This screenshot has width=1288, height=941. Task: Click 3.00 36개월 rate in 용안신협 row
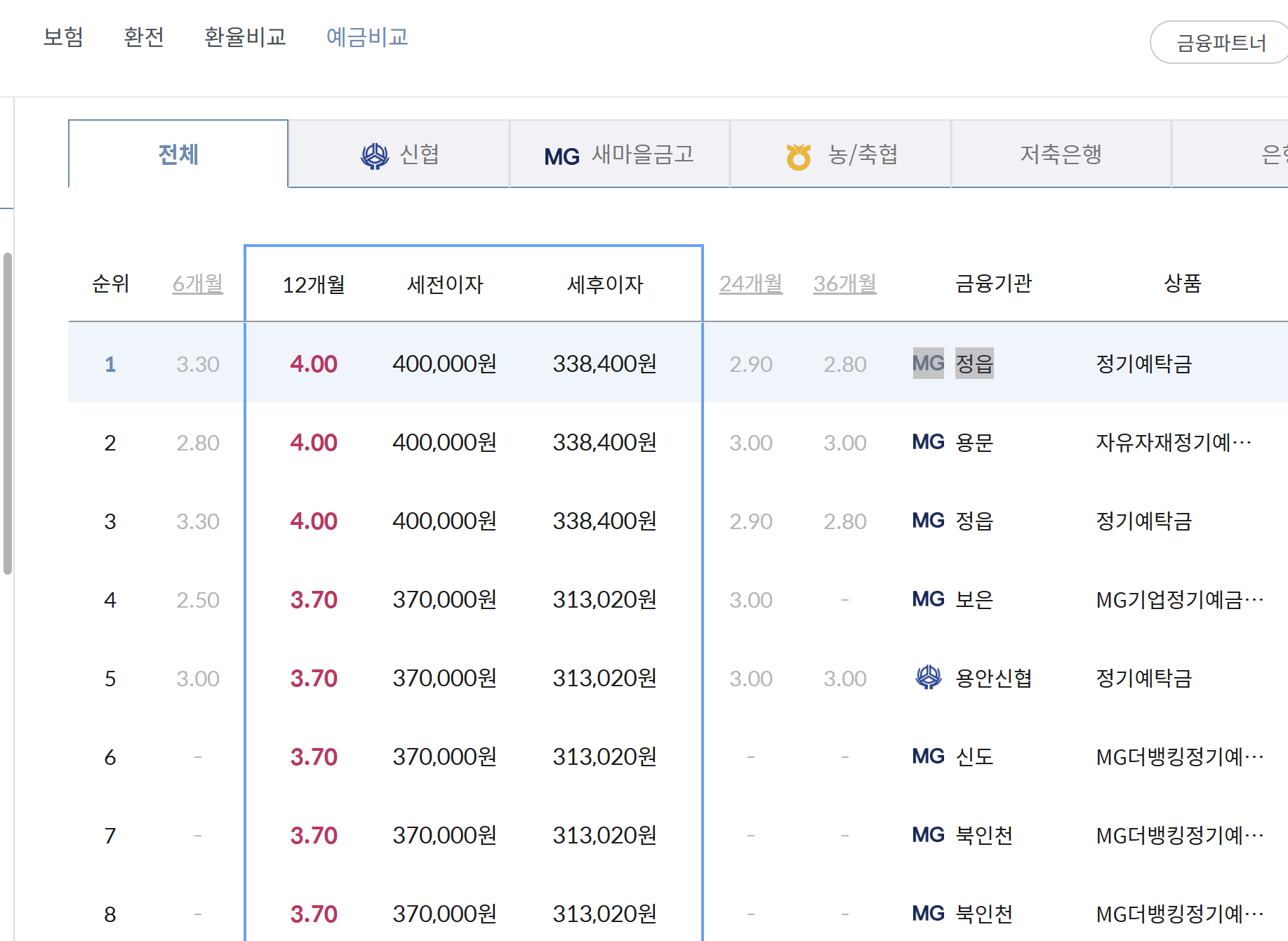point(845,679)
